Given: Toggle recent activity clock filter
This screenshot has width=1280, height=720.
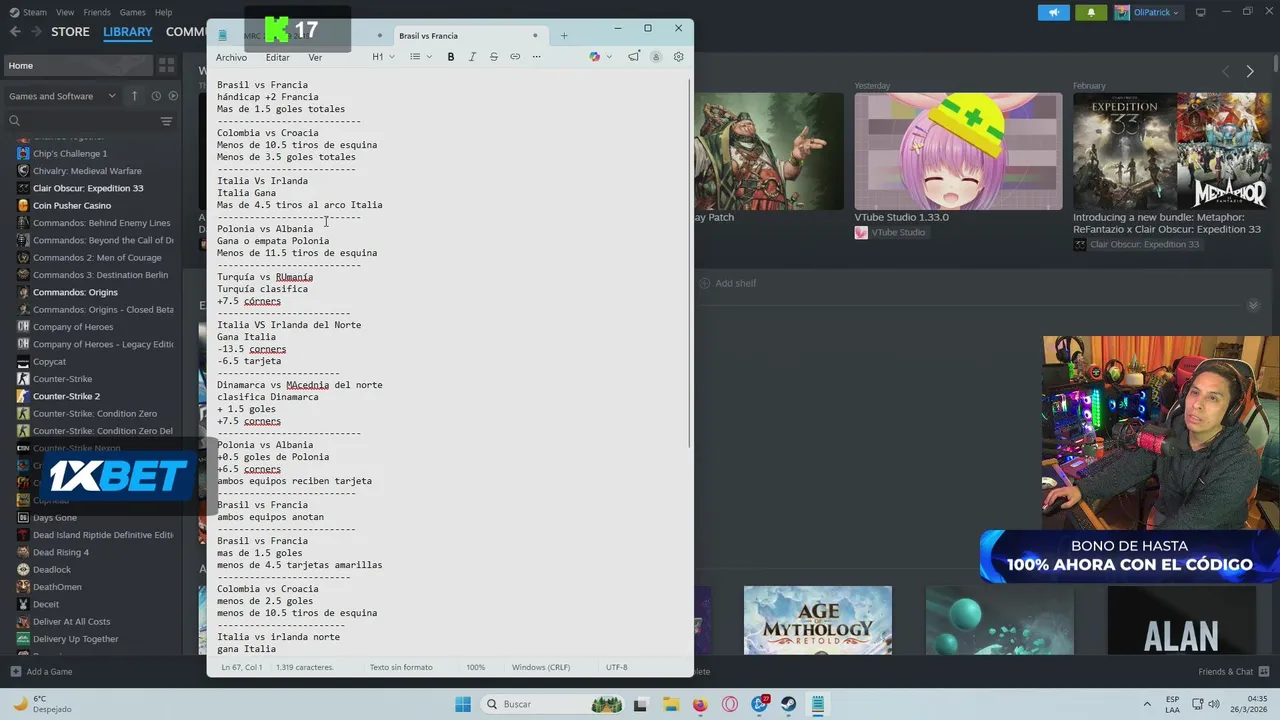Looking at the screenshot, I should coord(156,96).
